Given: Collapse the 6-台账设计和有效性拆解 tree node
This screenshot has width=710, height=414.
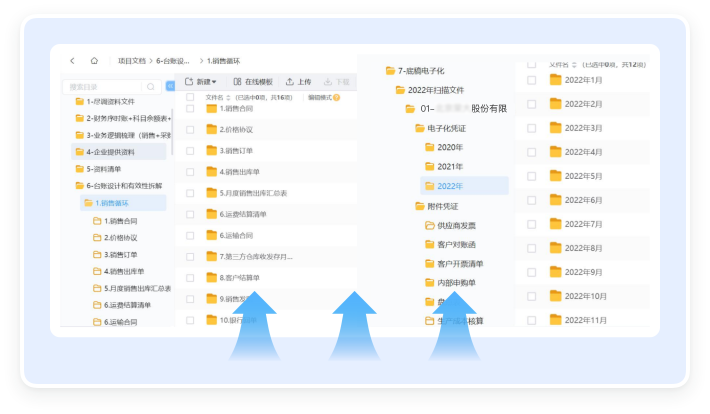Looking at the screenshot, I should [x=79, y=186].
